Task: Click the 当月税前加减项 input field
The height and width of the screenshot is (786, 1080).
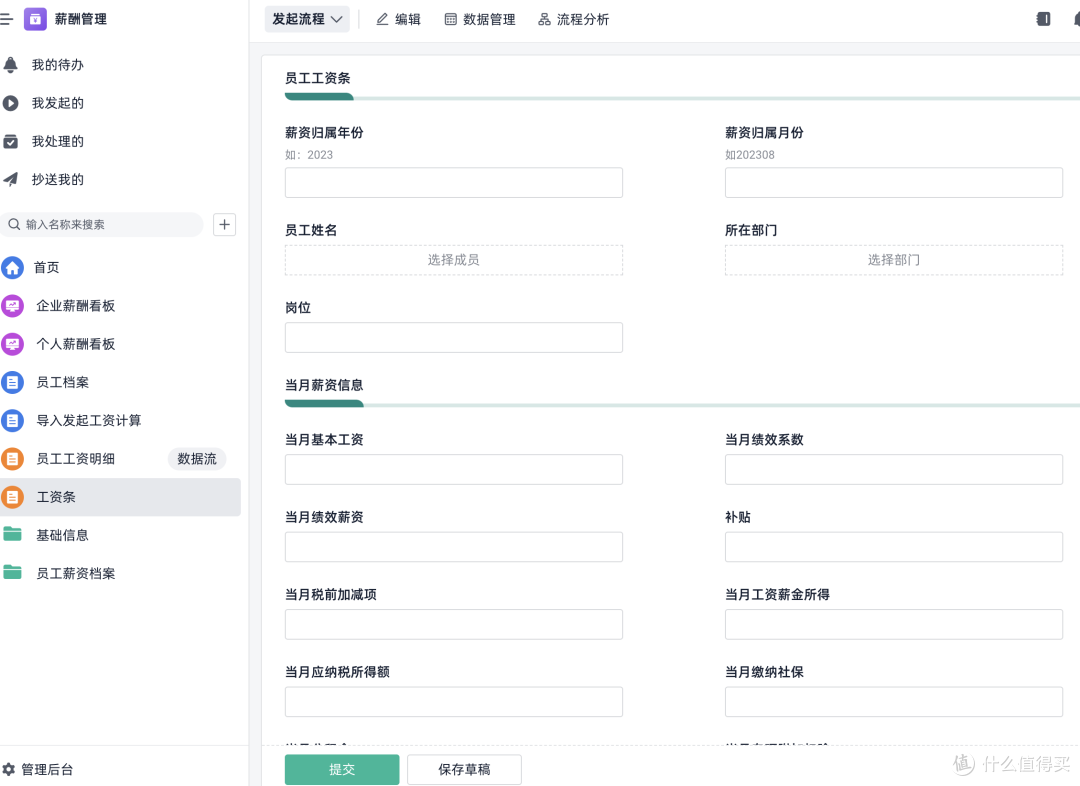Action: [454, 624]
